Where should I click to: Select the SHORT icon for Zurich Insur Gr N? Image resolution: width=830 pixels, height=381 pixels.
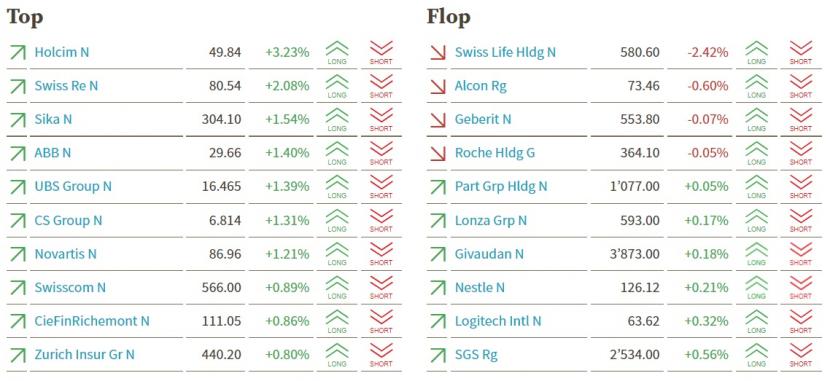pyautogui.click(x=381, y=355)
